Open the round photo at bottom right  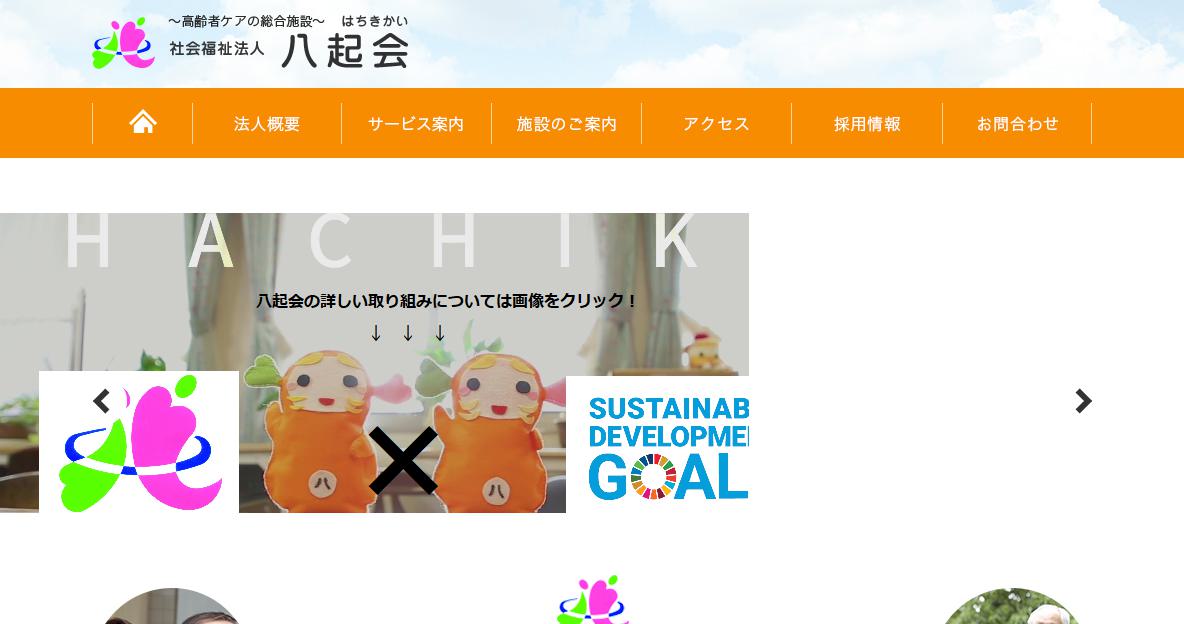coord(1011,606)
